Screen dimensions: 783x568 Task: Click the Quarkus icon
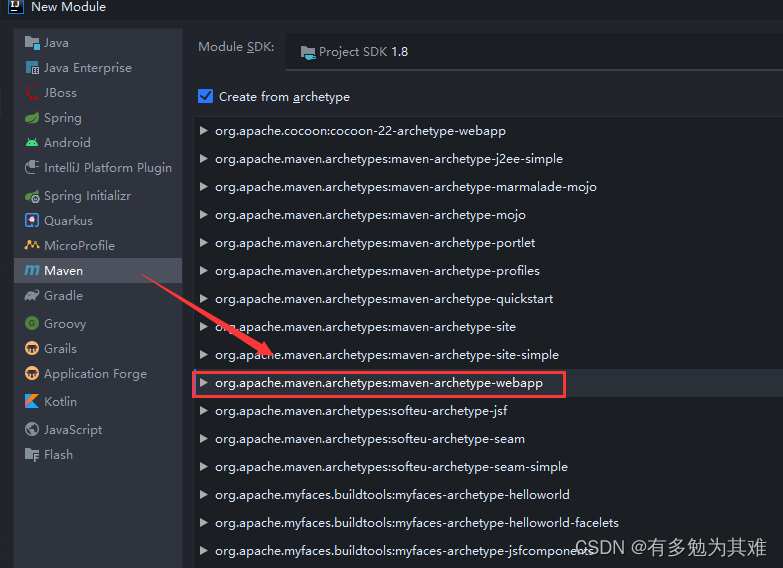coord(32,220)
